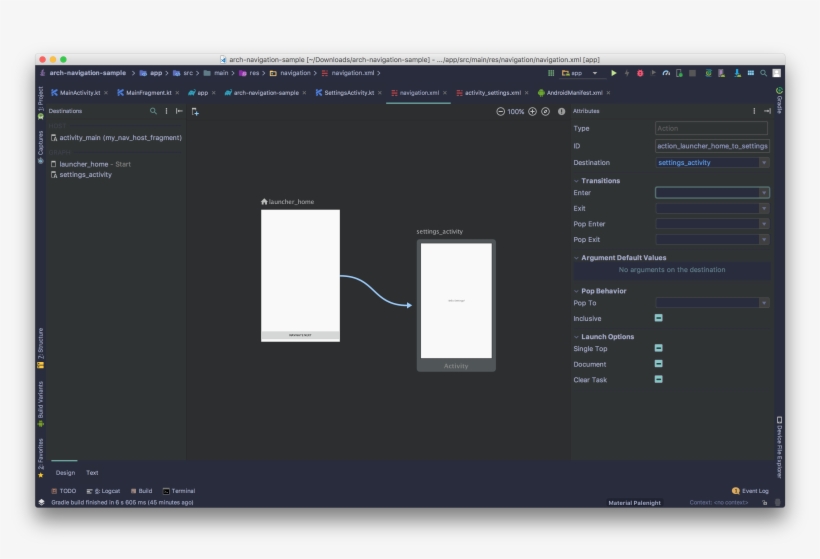Open the arch-navigation-sample gradle tab
Screen dimensions: 820x559
[266, 93]
